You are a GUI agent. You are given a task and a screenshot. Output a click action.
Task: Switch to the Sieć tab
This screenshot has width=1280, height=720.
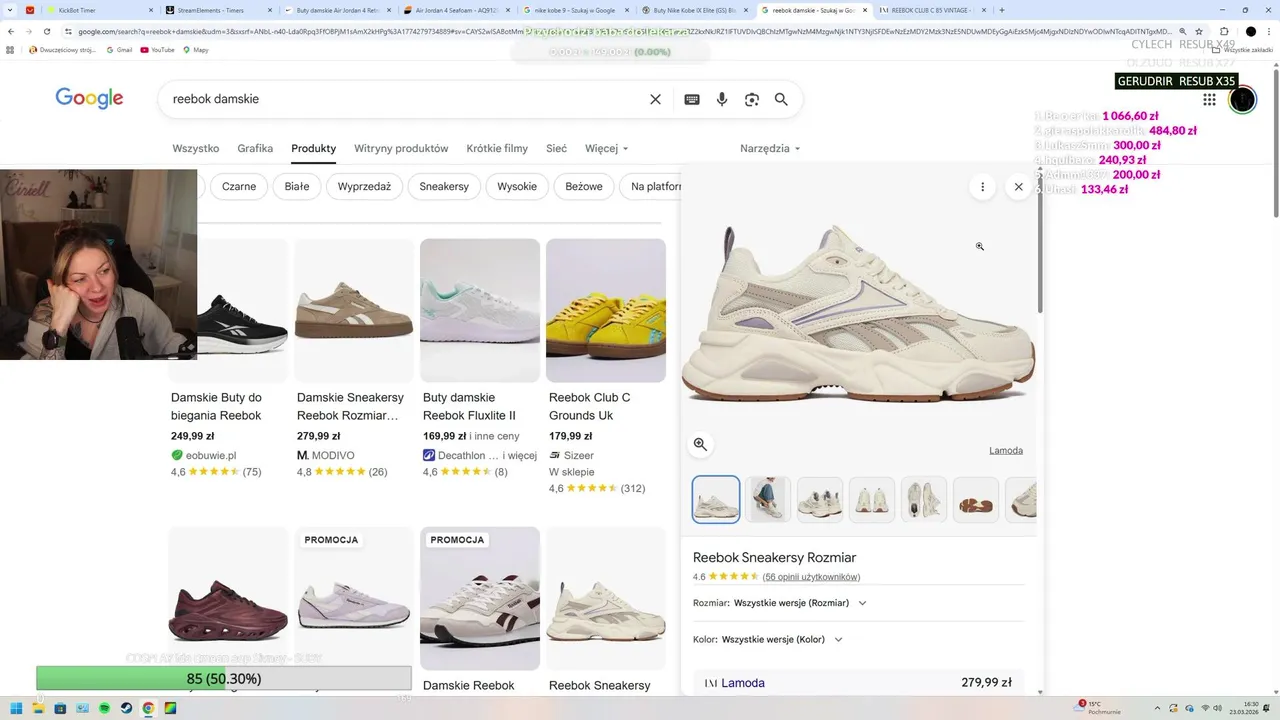[556, 148]
